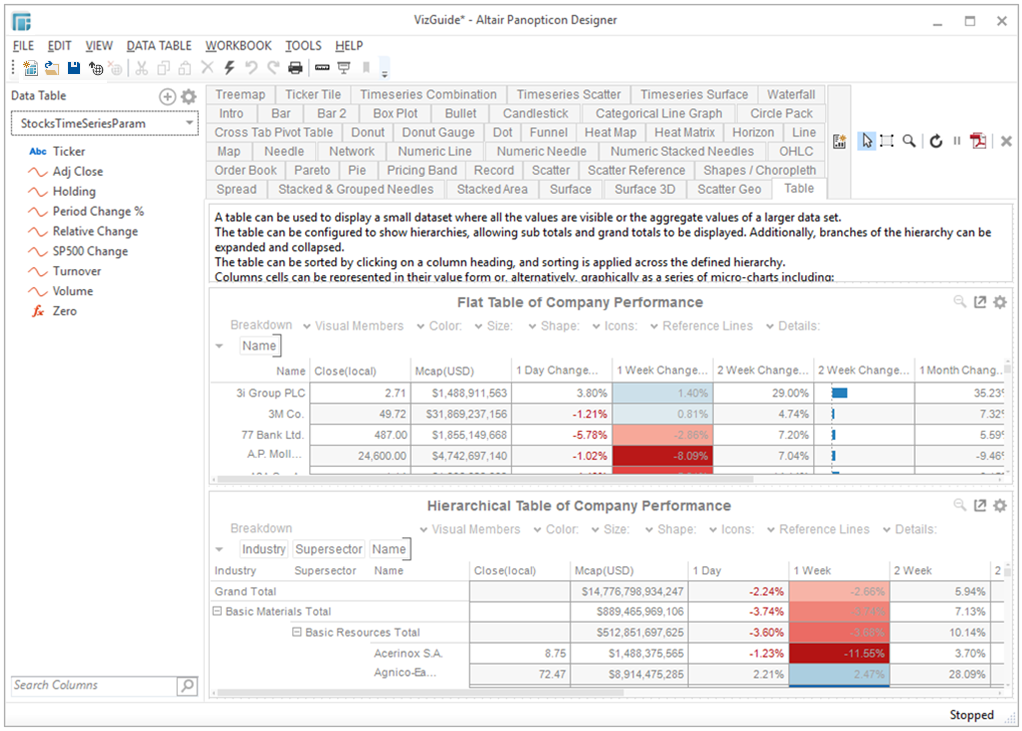The image size is (1022, 731).
Task: Click the Print icon in toolbar
Action: (295, 68)
